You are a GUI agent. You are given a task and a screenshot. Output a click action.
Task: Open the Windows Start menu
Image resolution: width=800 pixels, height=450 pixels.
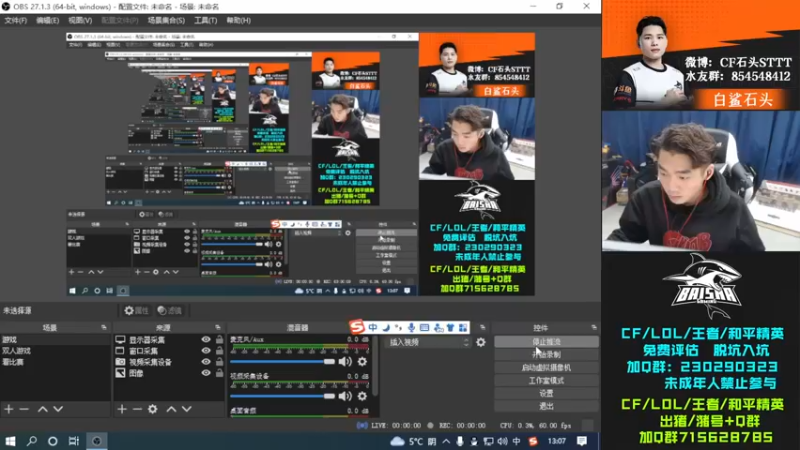[10, 441]
